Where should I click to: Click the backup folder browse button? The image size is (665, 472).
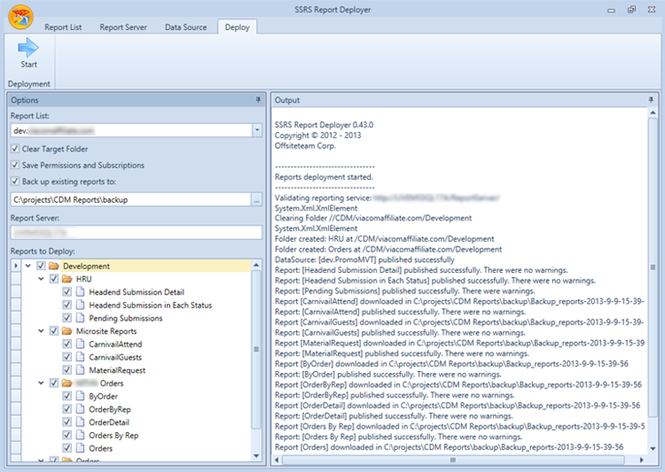[x=257, y=200]
